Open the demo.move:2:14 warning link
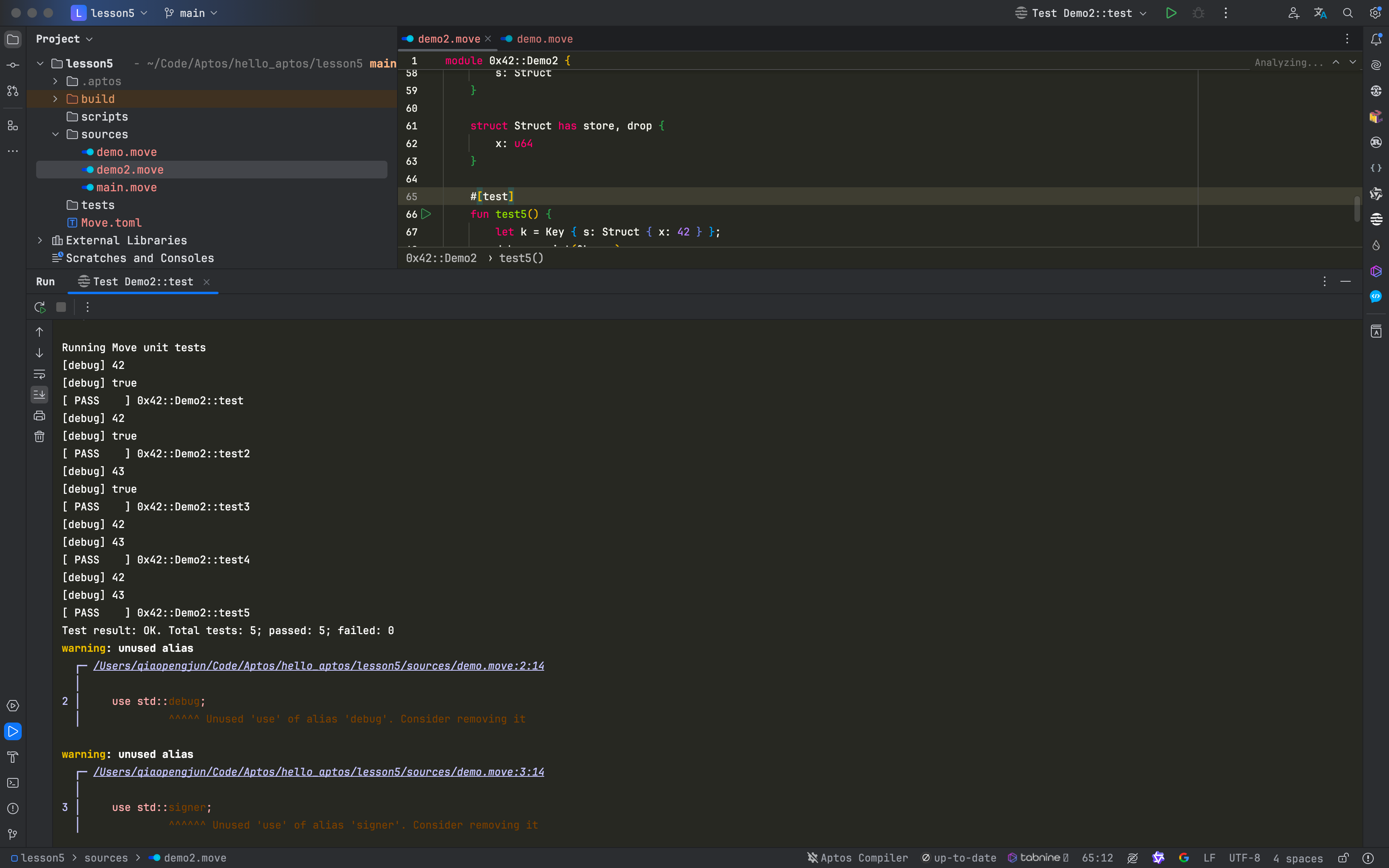Screen dimensions: 1389x868 [x=319, y=666]
